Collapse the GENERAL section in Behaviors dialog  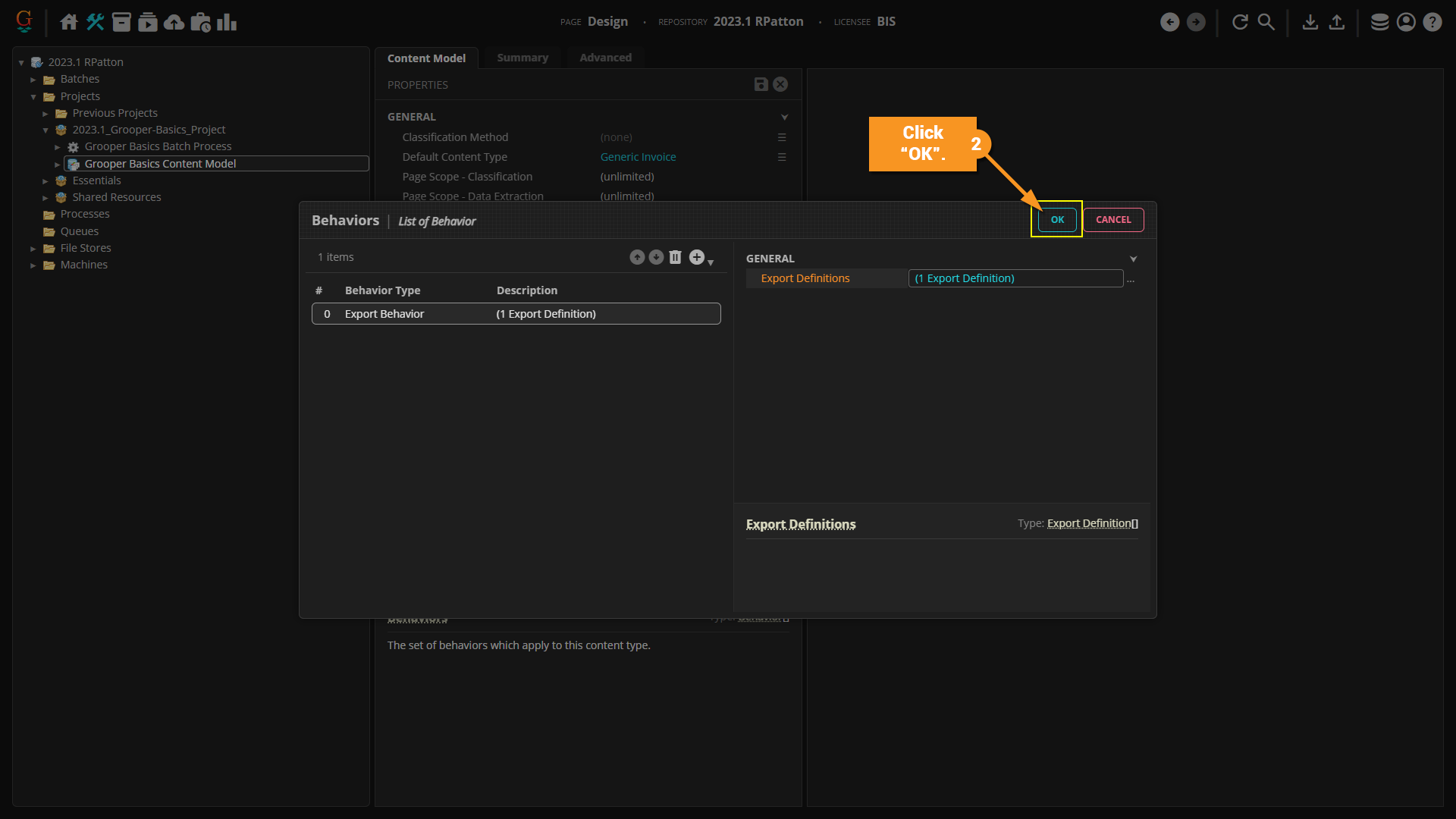pos(1133,259)
